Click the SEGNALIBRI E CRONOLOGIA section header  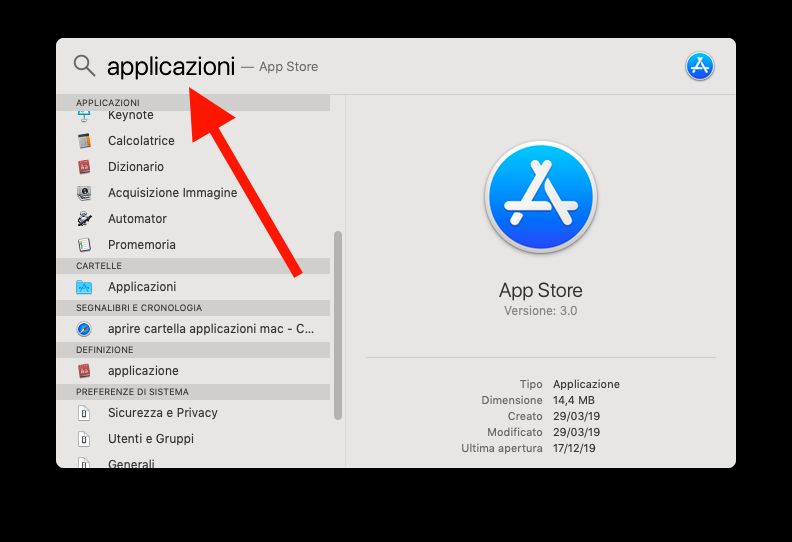pyautogui.click(x=193, y=308)
